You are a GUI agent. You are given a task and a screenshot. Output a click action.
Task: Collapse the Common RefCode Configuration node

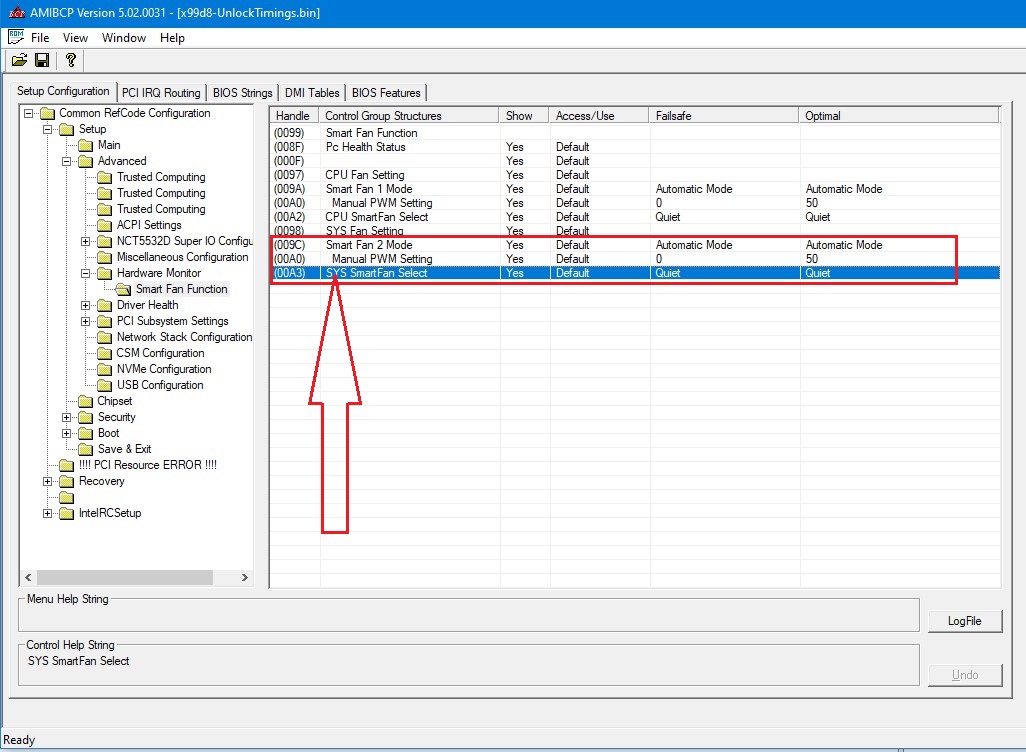click(x=28, y=113)
